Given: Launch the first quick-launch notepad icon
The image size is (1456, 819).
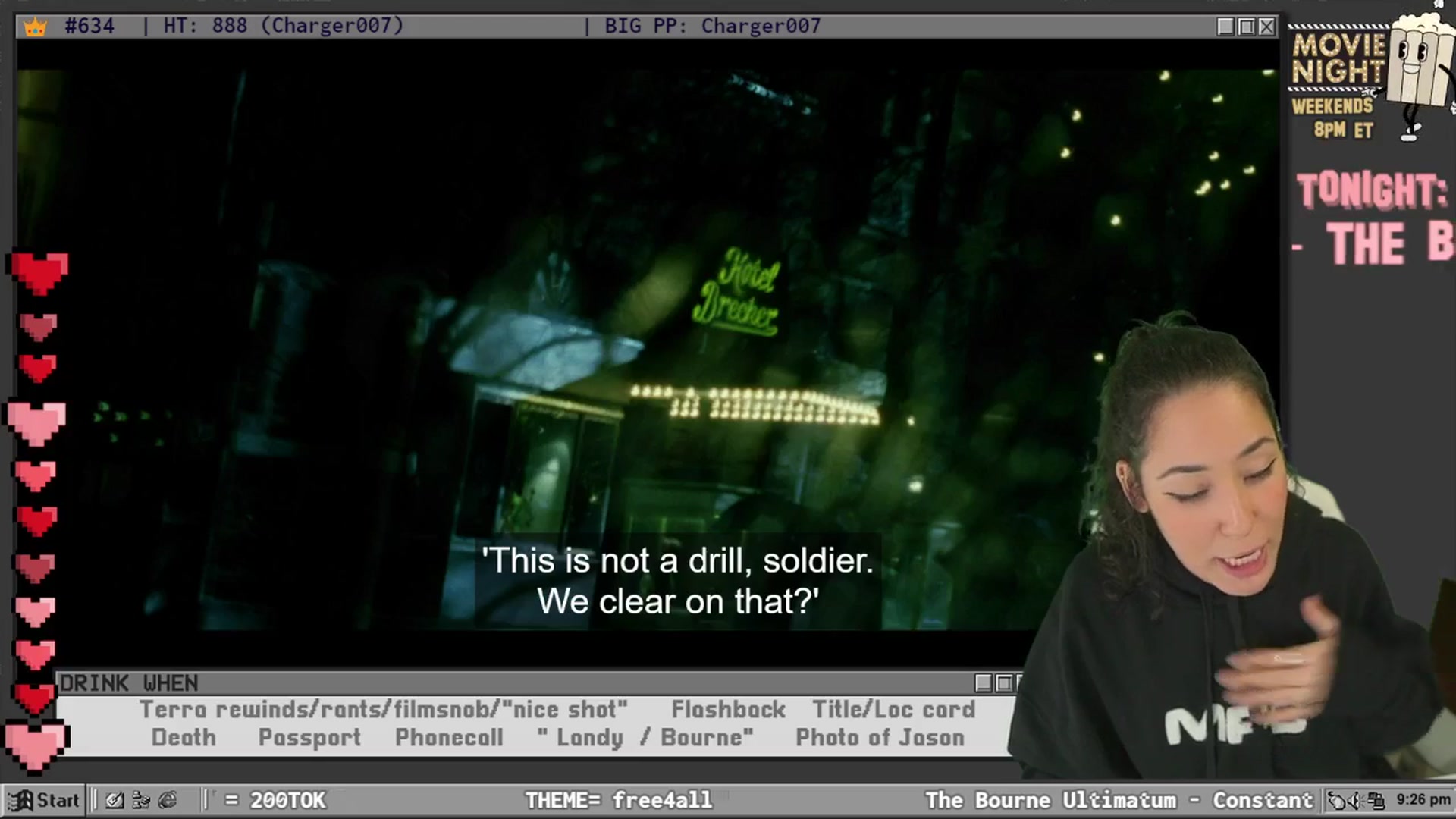Looking at the screenshot, I should [x=115, y=800].
